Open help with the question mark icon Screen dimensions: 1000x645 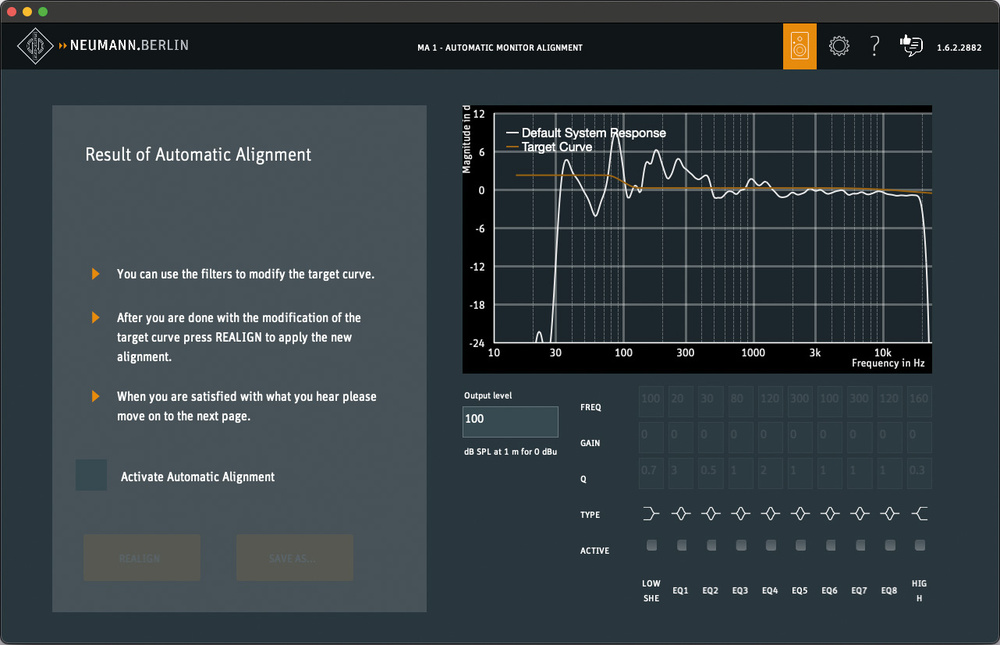875,46
